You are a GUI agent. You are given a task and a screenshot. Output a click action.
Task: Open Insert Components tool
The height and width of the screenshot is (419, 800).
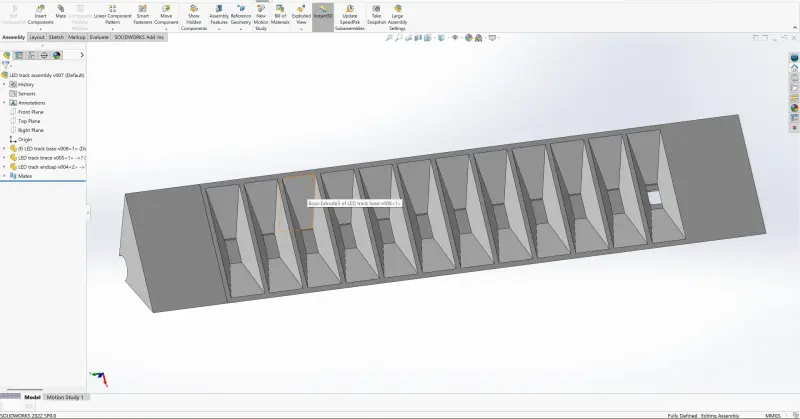40,14
